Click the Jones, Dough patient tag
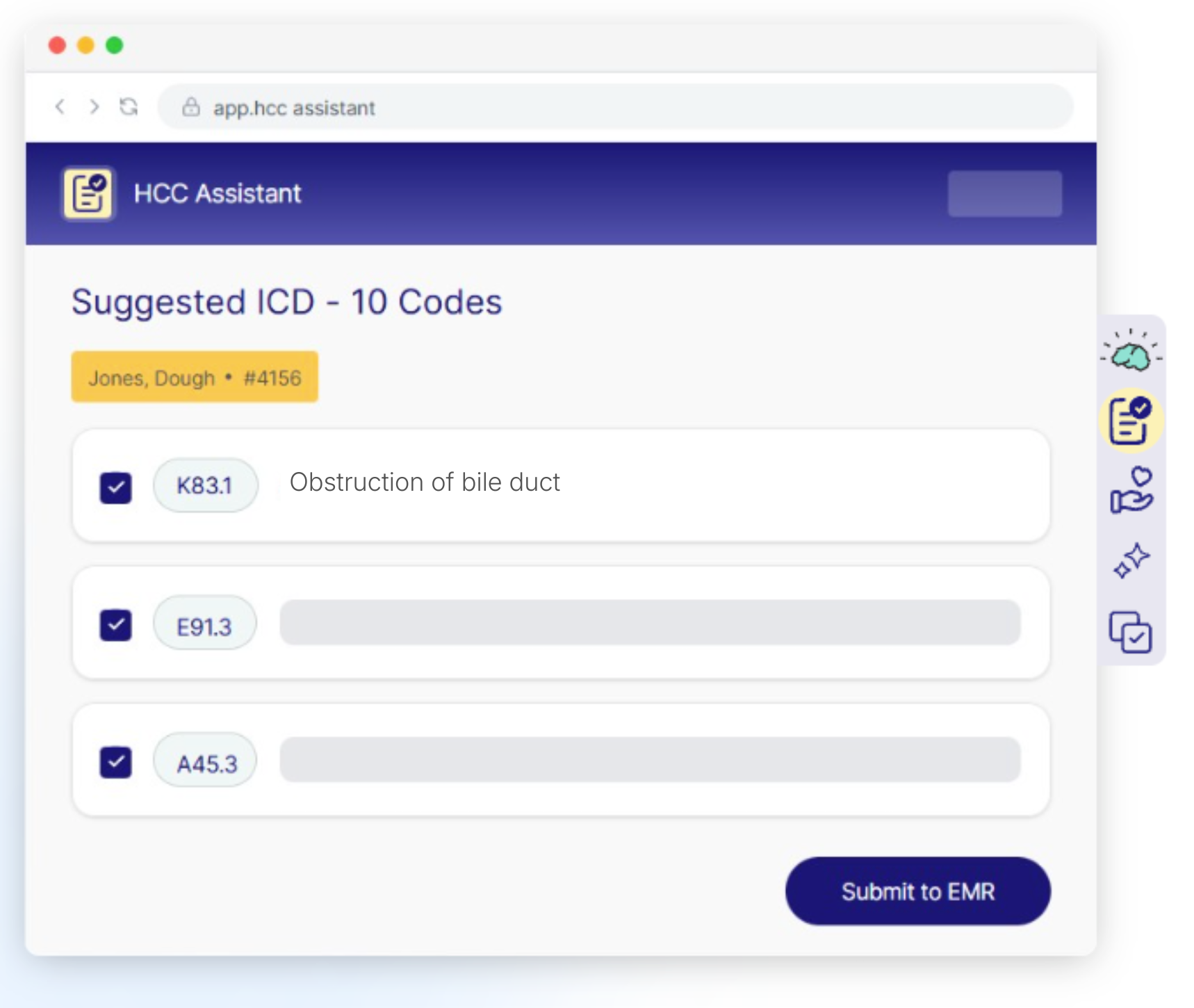This screenshot has width=1194, height=1008. tap(195, 377)
